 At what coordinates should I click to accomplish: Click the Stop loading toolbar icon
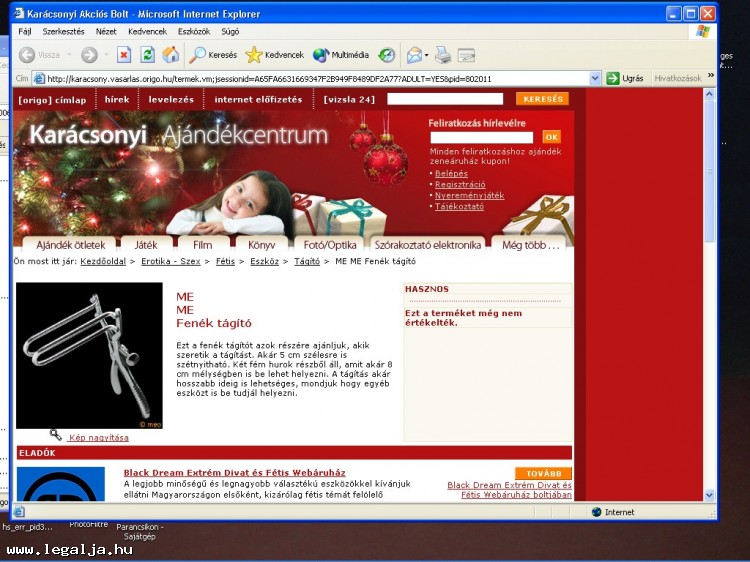pyautogui.click(x=124, y=55)
